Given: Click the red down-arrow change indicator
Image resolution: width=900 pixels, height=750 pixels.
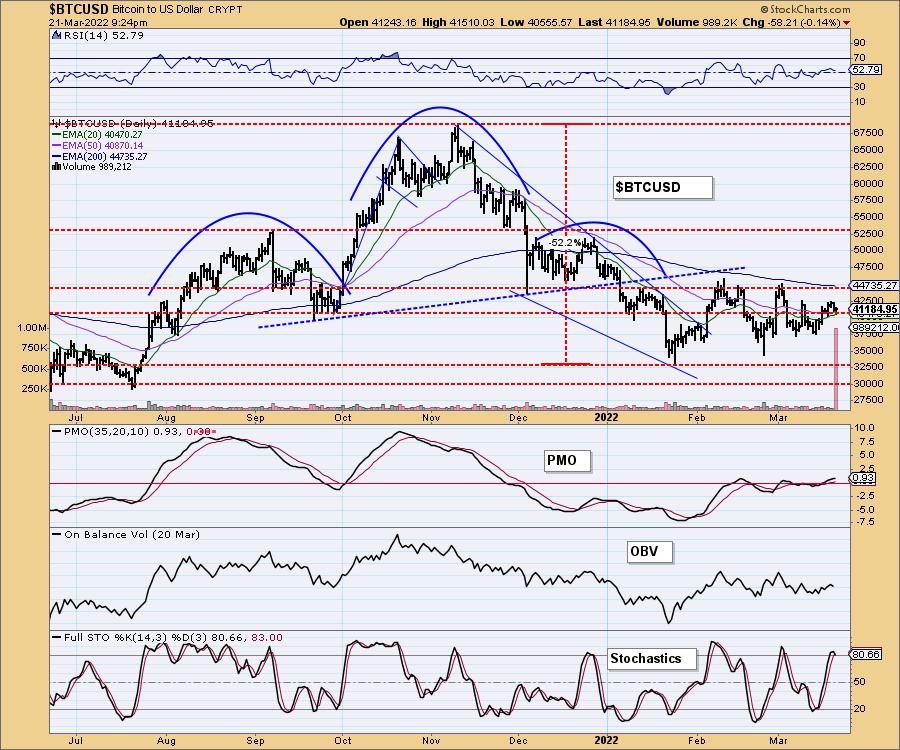Looking at the screenshot, I should [x=847, y=23].
